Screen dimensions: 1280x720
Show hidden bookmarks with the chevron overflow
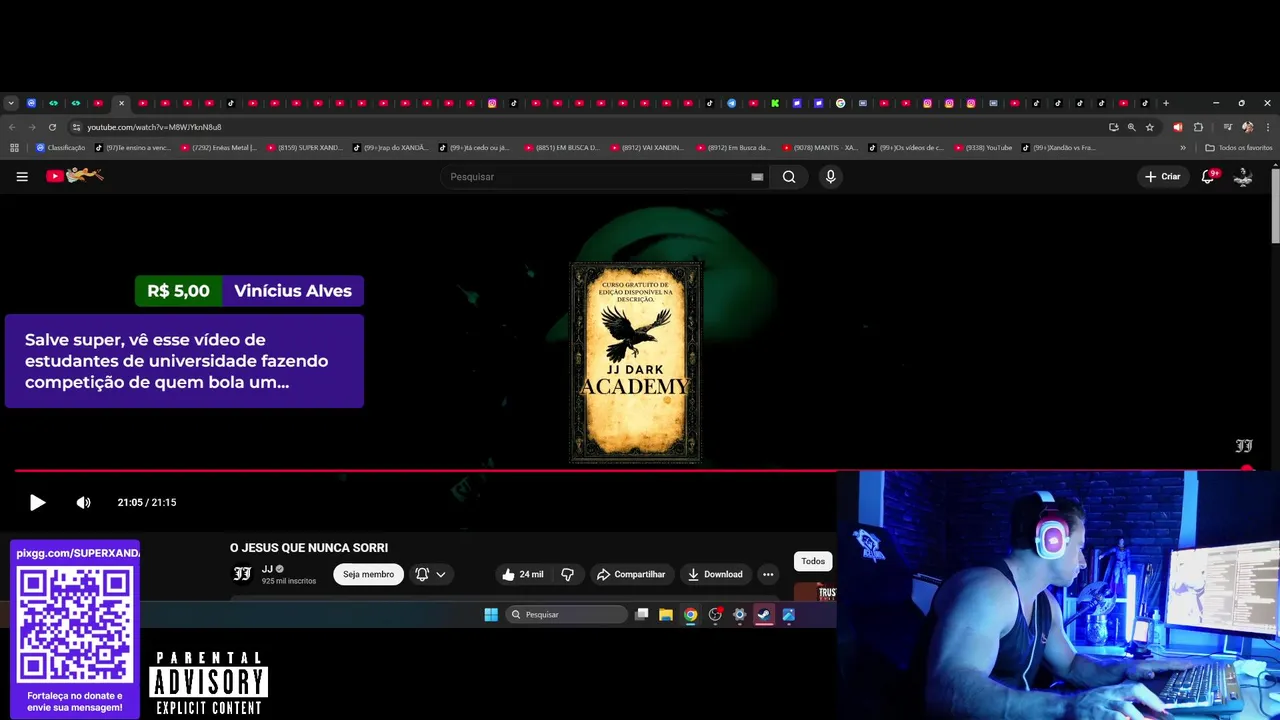coord(1183,148)
